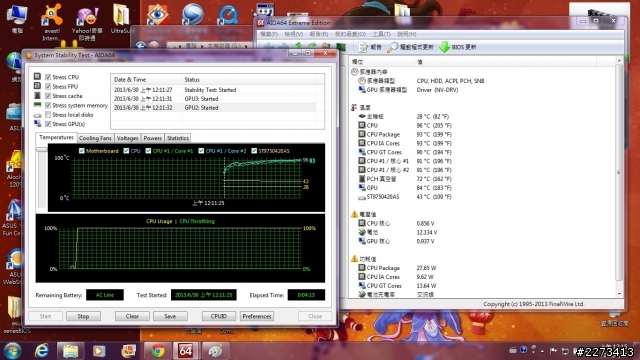The image size is (640, 360).
Task: Click the Report (報告) toolbar icon
Action: click(x=363, y=47)
